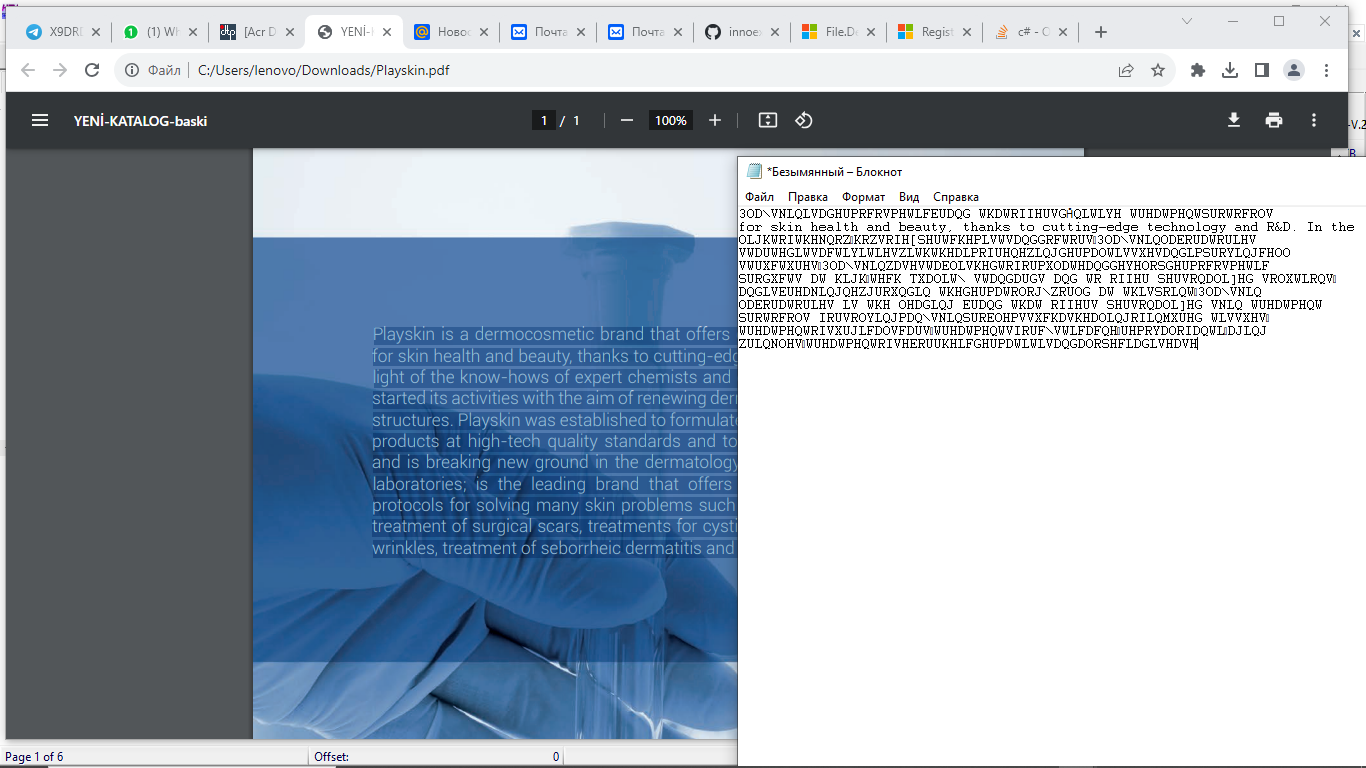Open Notepad Правка menu

click(x=808, y=197)
